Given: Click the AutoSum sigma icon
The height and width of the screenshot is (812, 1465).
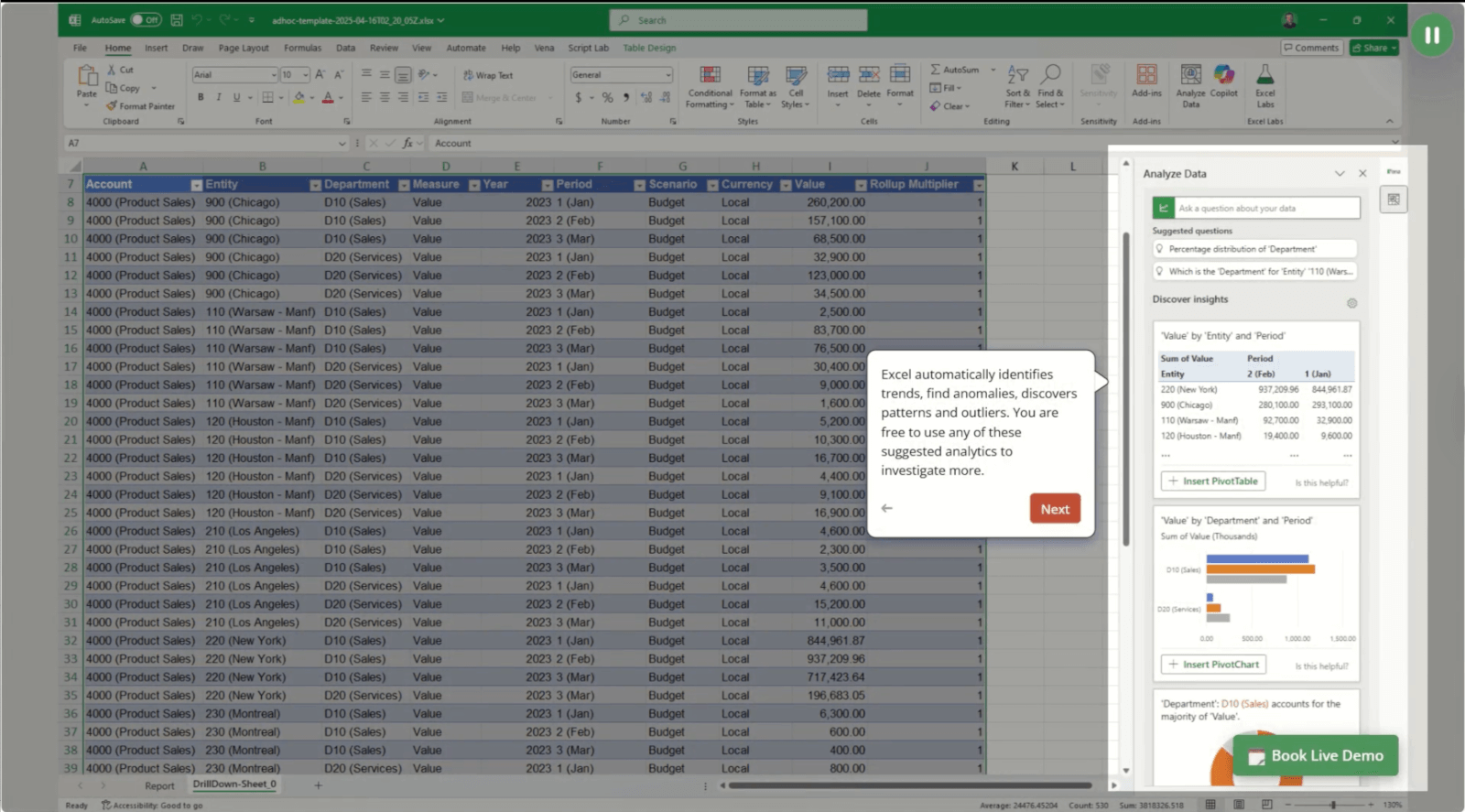Looking at the screenshot, I should click(935, 70).
